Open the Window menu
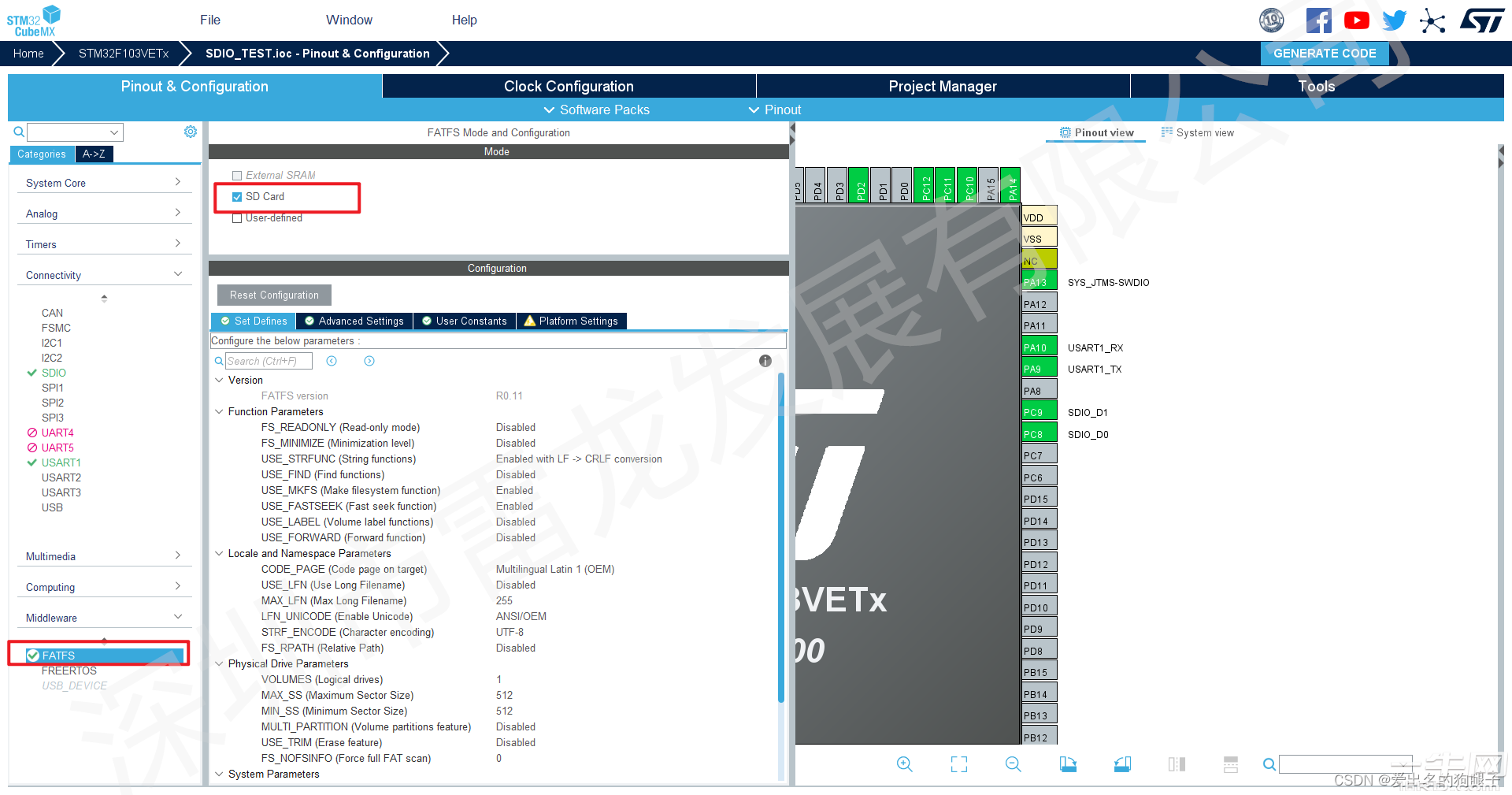The height and width of the screenshot is (795, 1512). [349, 20]
